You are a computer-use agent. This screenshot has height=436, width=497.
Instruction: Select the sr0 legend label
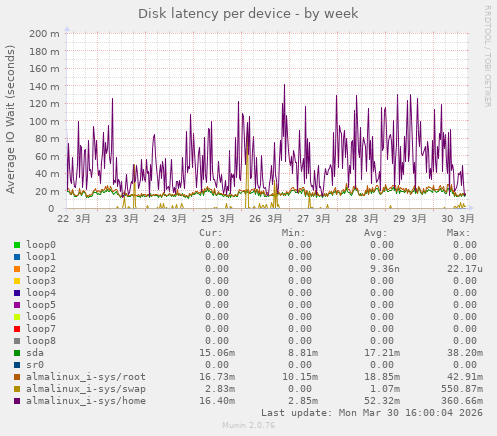(35, 365)
